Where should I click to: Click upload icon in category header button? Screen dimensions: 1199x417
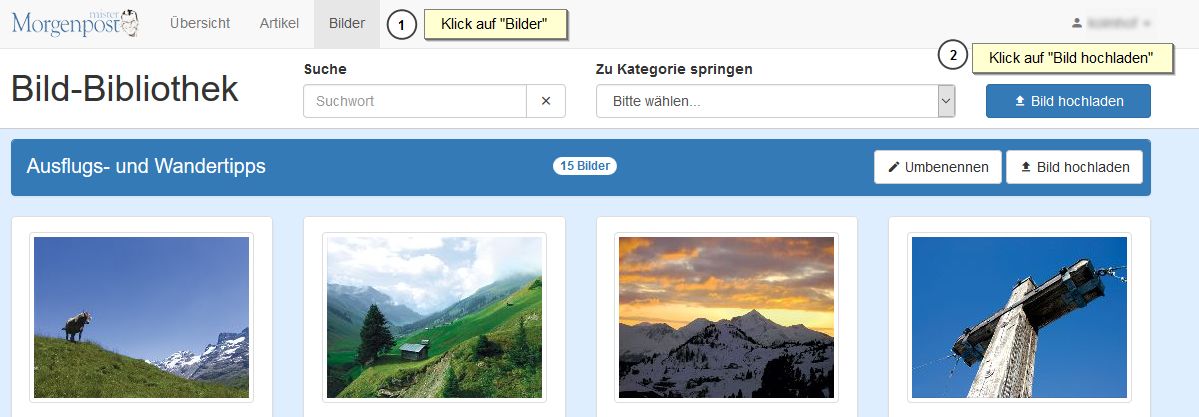pos(1026,167)
